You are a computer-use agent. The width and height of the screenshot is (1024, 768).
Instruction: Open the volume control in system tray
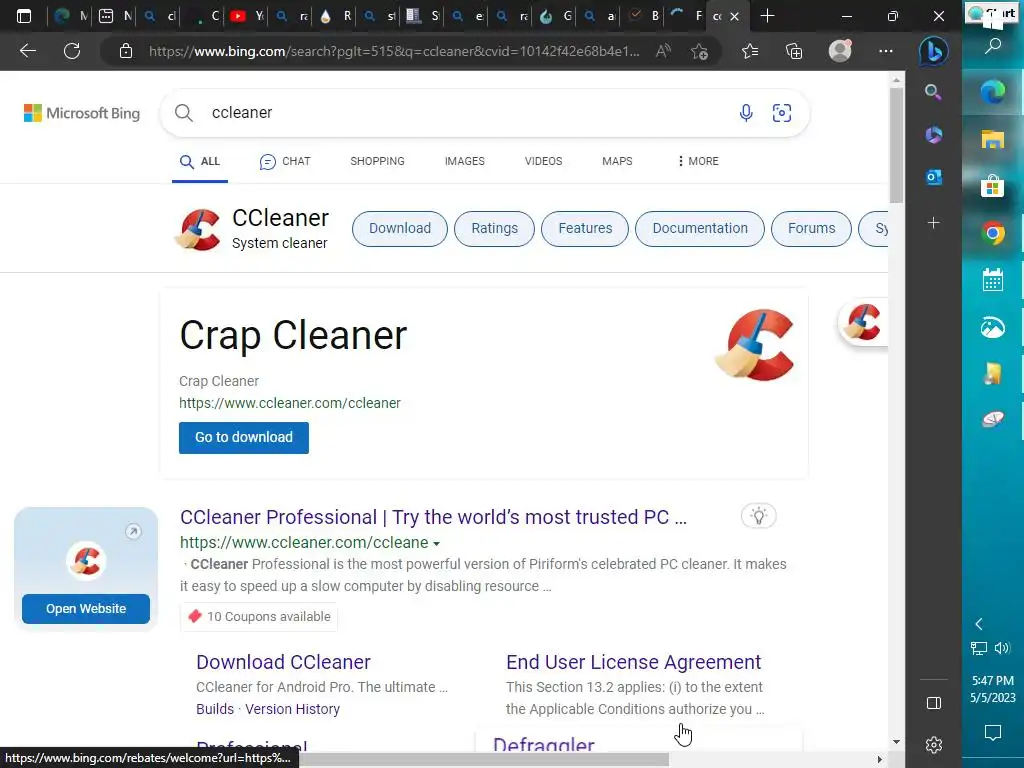[1002, 648]
